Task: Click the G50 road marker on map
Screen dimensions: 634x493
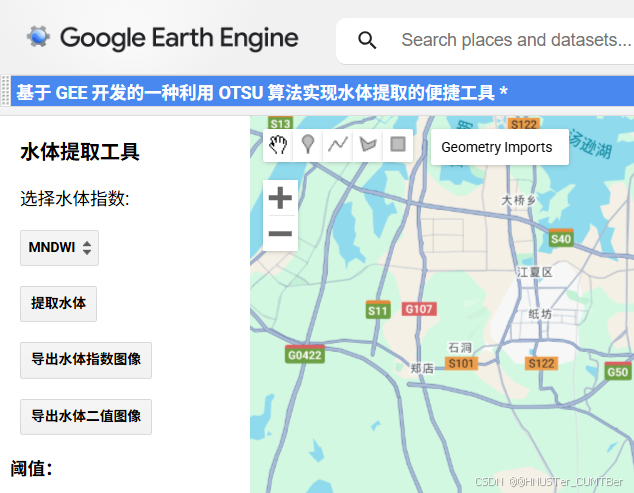Action: point(617,371)
